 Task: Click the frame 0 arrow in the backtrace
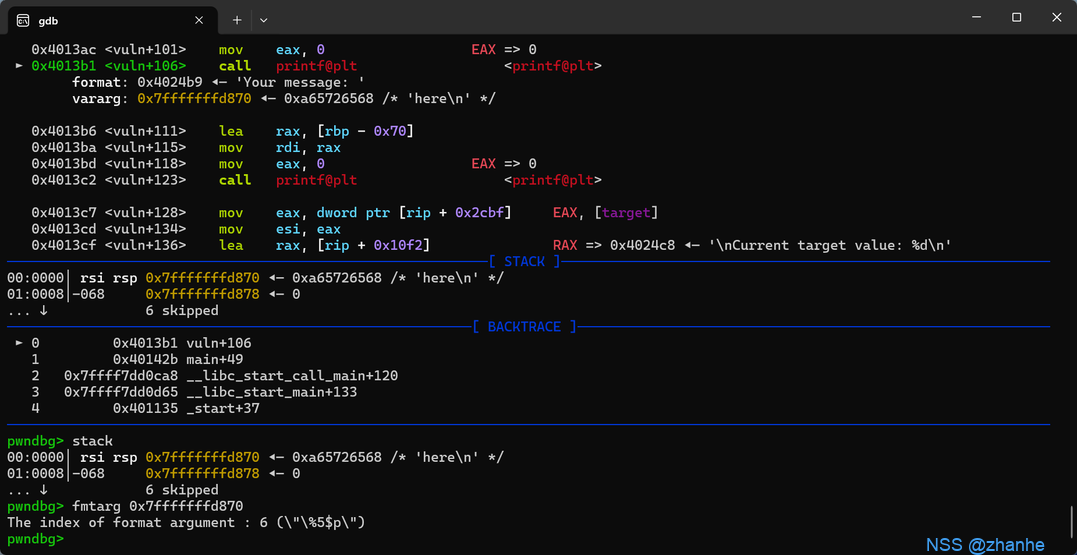19,343
